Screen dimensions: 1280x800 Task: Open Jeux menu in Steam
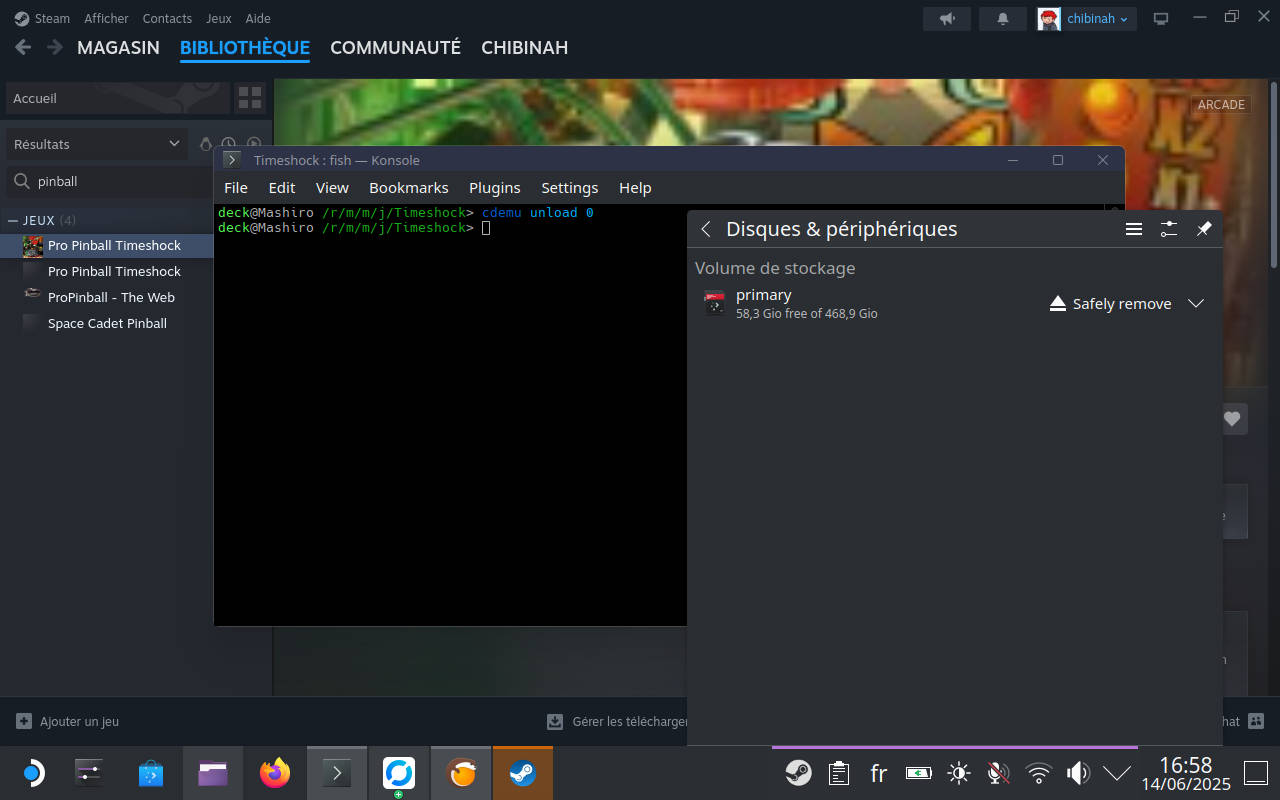pos(218,18)
